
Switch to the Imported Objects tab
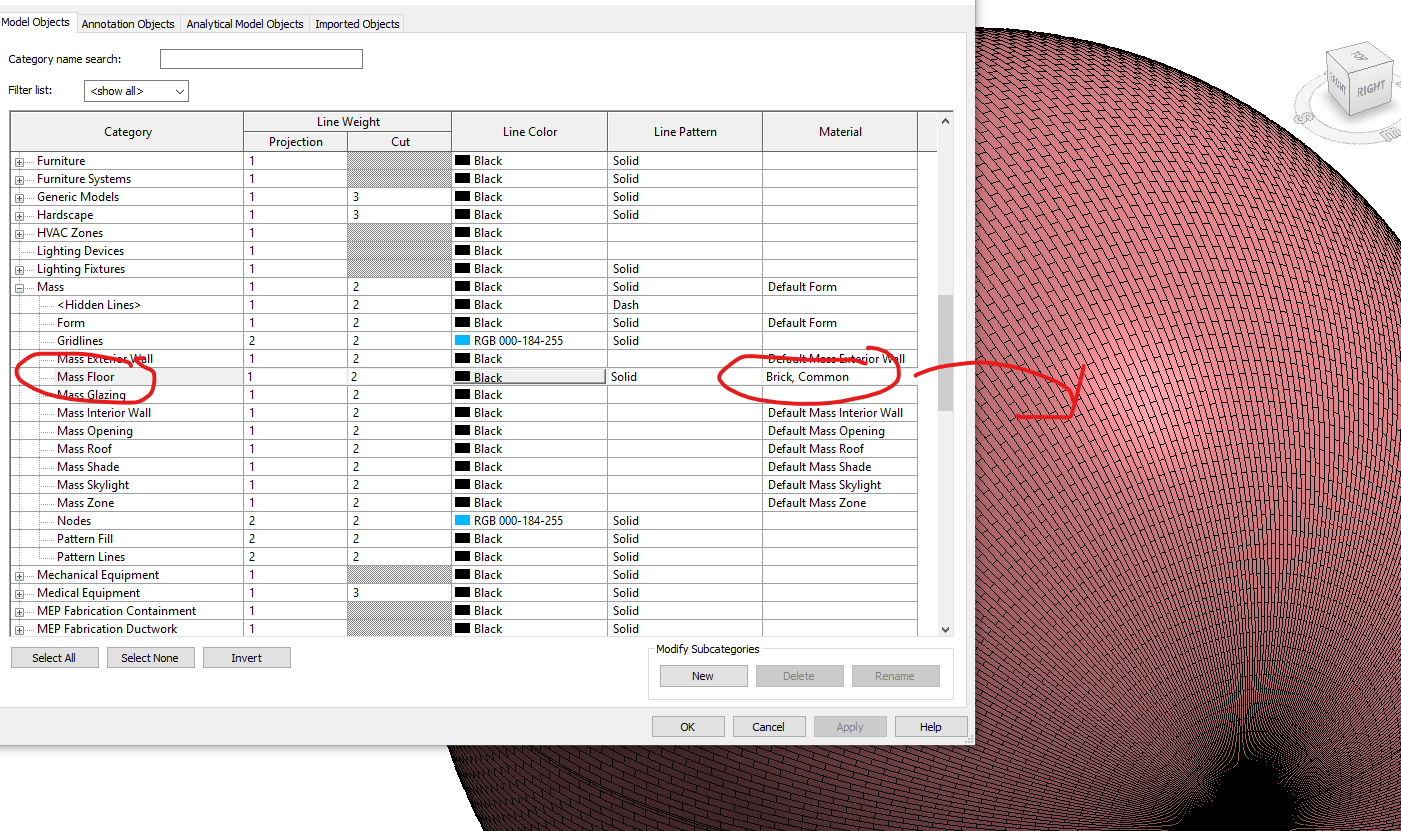click(357, 24)
